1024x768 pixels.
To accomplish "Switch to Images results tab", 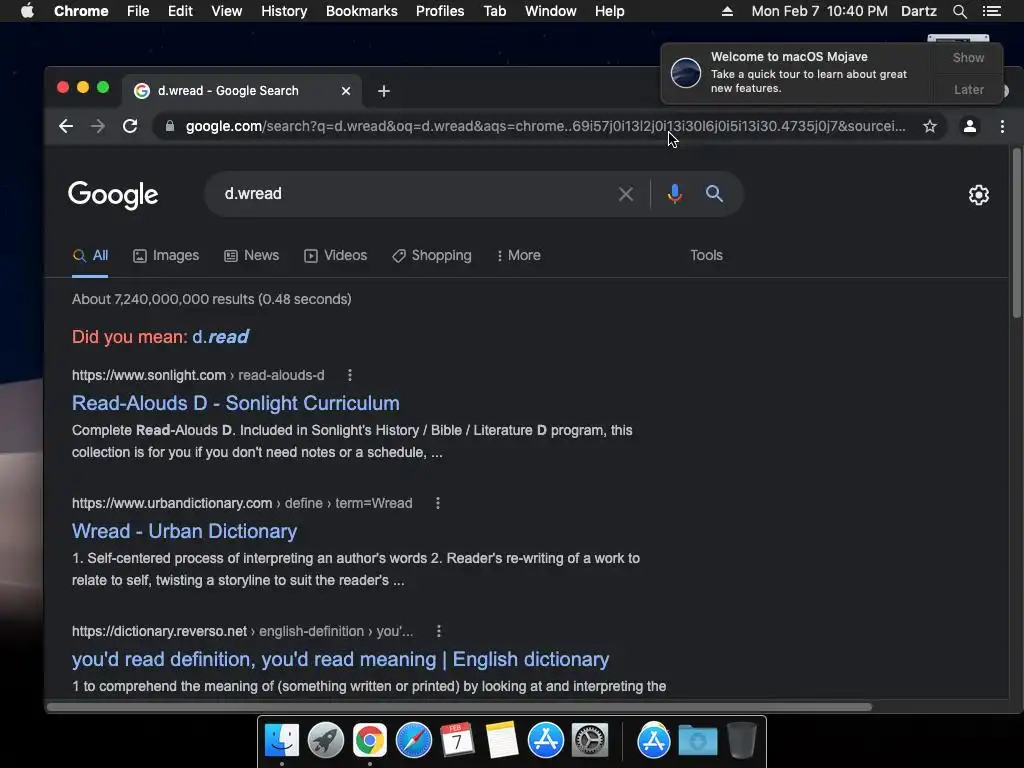I will click(x=166, y=255).
